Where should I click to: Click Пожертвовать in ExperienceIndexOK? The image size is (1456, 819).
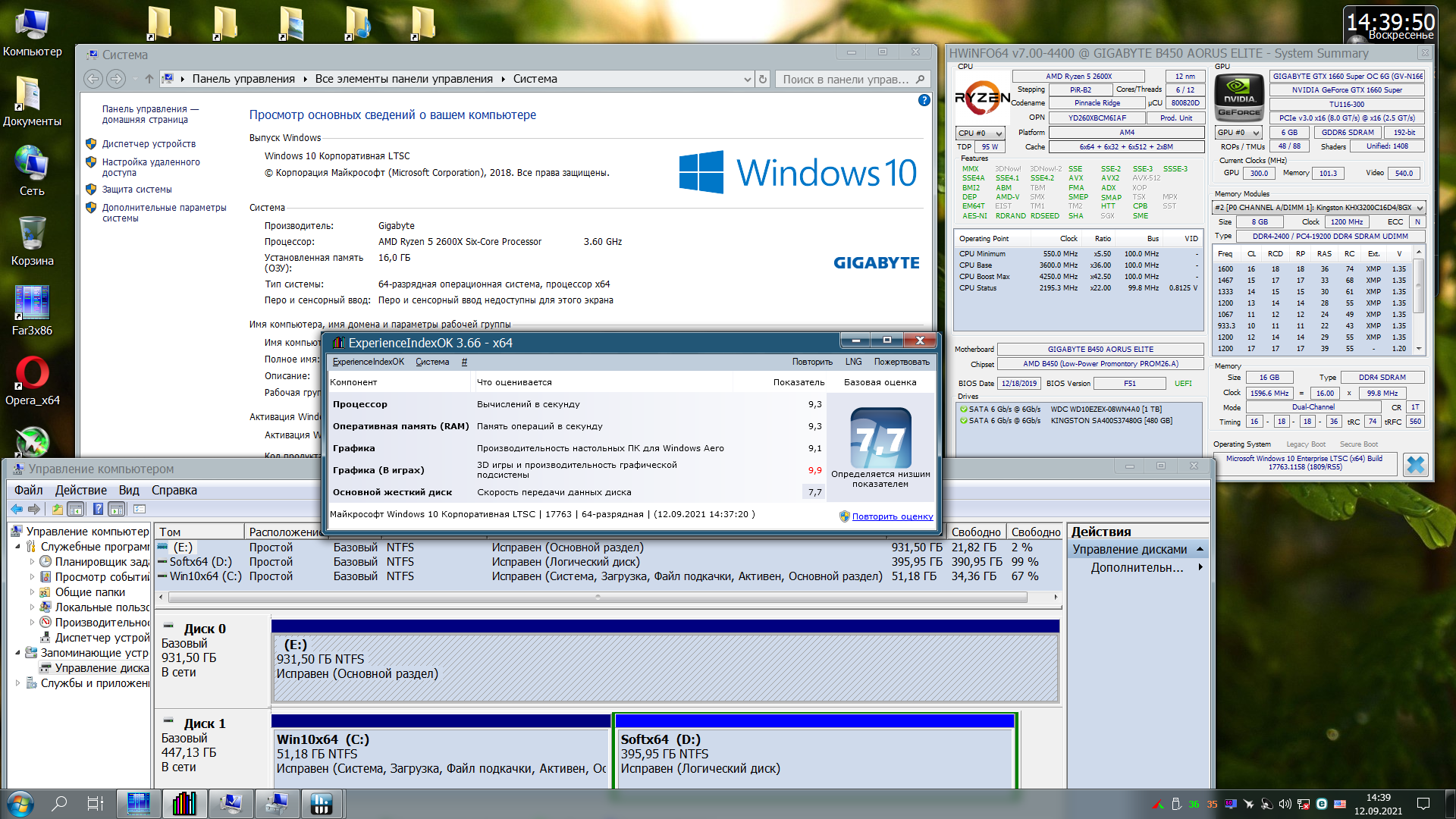(x=902, y=362)
